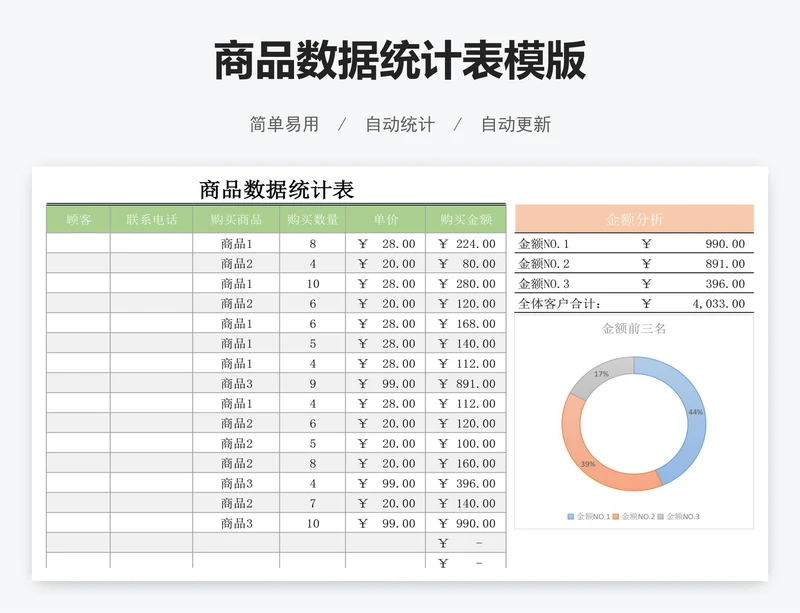Select the 联系电话 column header
The height and width of the screenshot is (613, 800).
coord(151,219)
